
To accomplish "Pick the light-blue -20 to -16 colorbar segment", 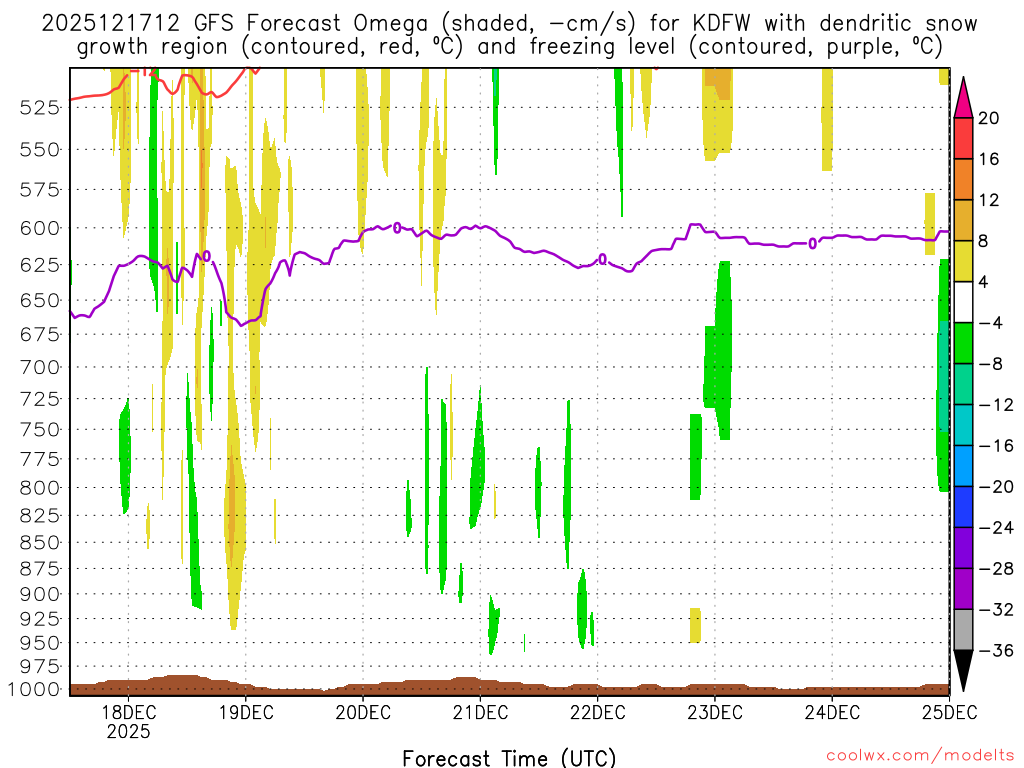I will tap(963, 466).
